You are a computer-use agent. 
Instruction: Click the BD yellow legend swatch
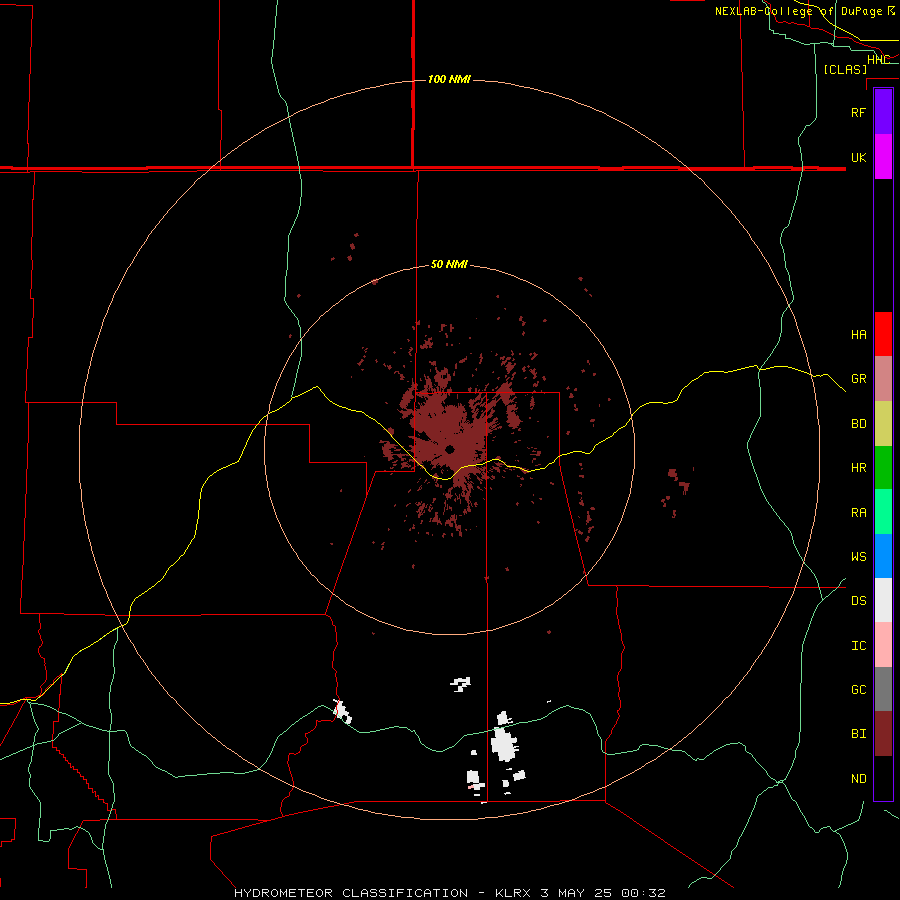(x=883, y=424)
